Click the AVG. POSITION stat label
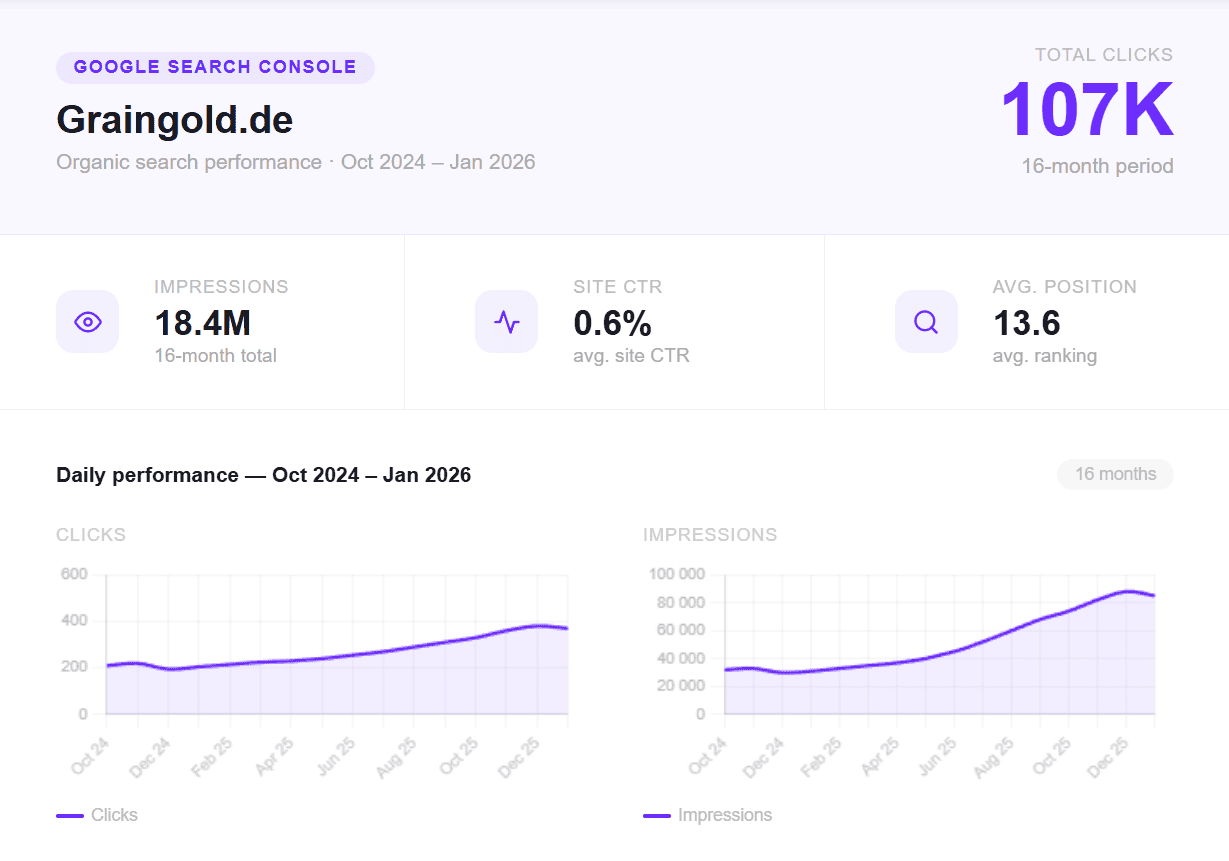This screenshot has height=861, width=1229. [x=1065, y=287]
